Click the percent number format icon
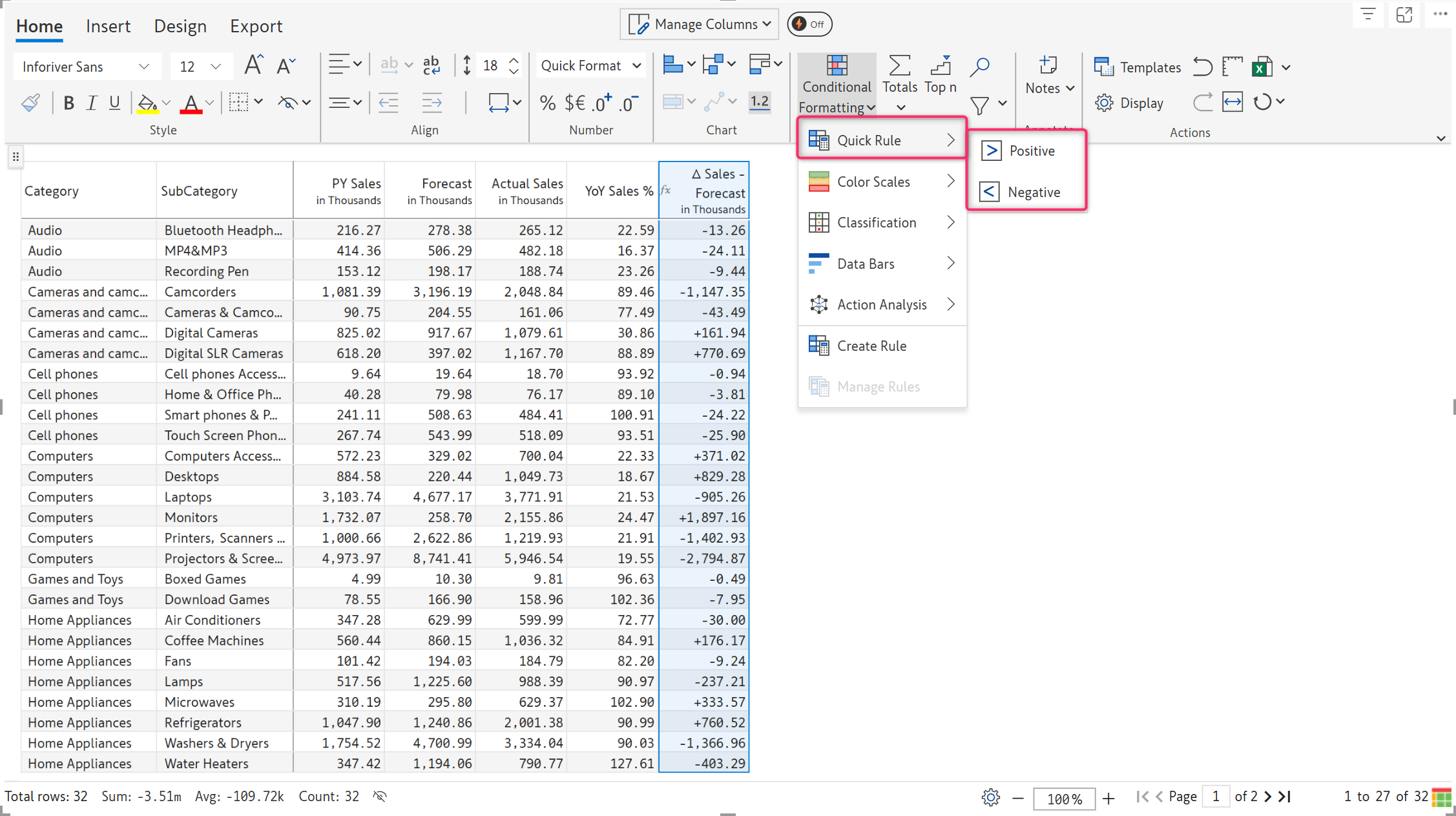The height and width of the screenshot is (816, 1456). [x=547, y=103]
